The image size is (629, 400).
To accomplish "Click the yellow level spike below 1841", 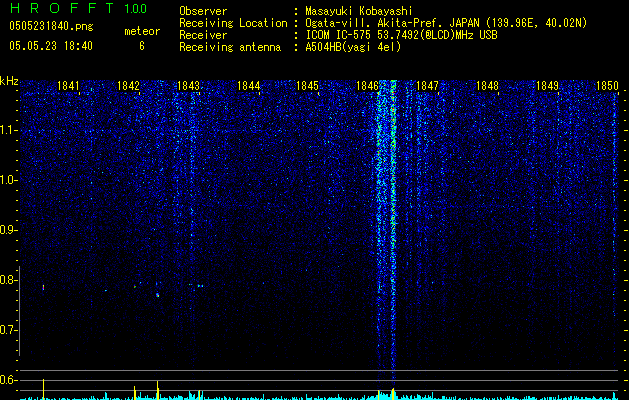I will coord(43,389).
